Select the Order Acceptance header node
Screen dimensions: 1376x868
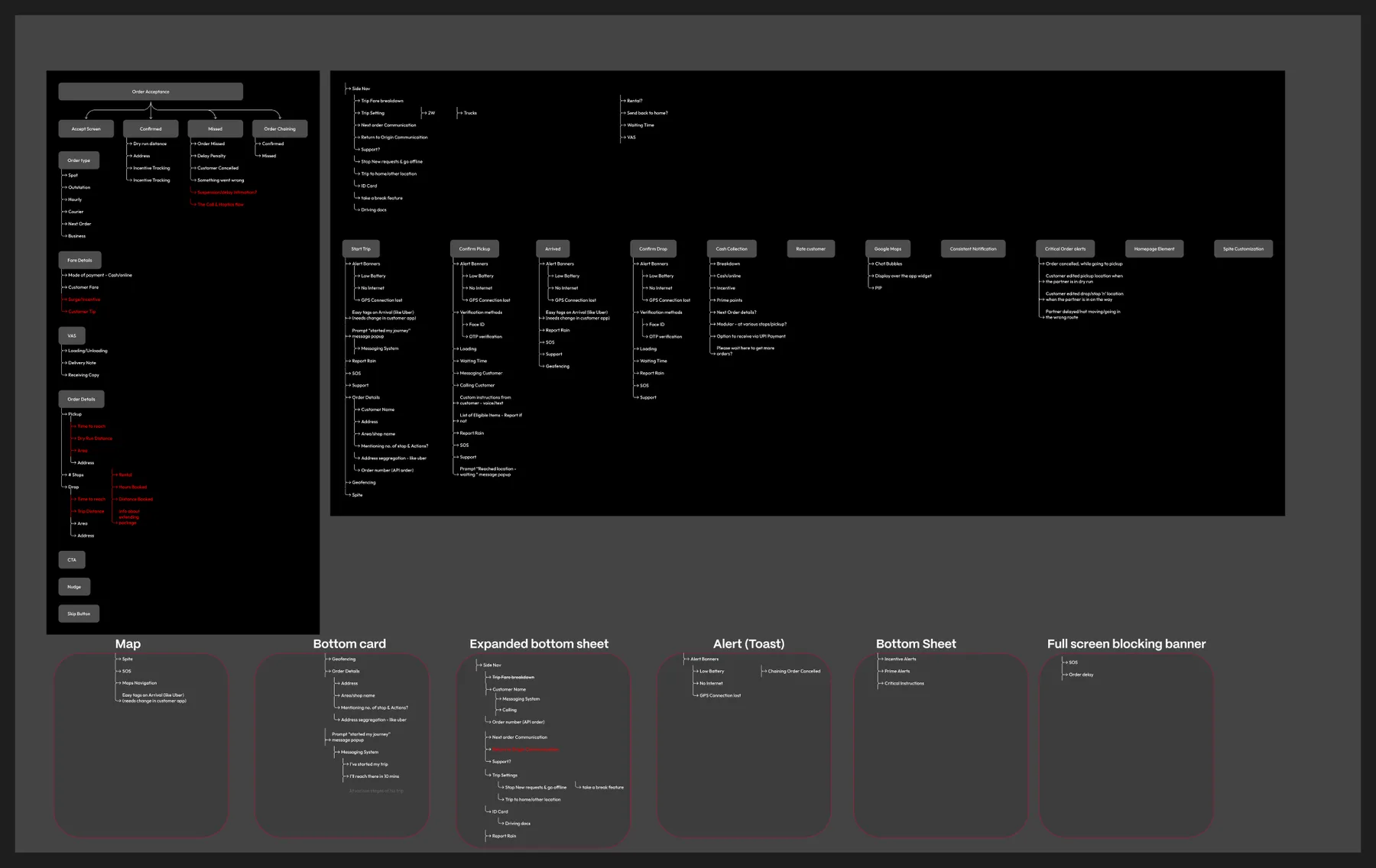tap(151, 92)
